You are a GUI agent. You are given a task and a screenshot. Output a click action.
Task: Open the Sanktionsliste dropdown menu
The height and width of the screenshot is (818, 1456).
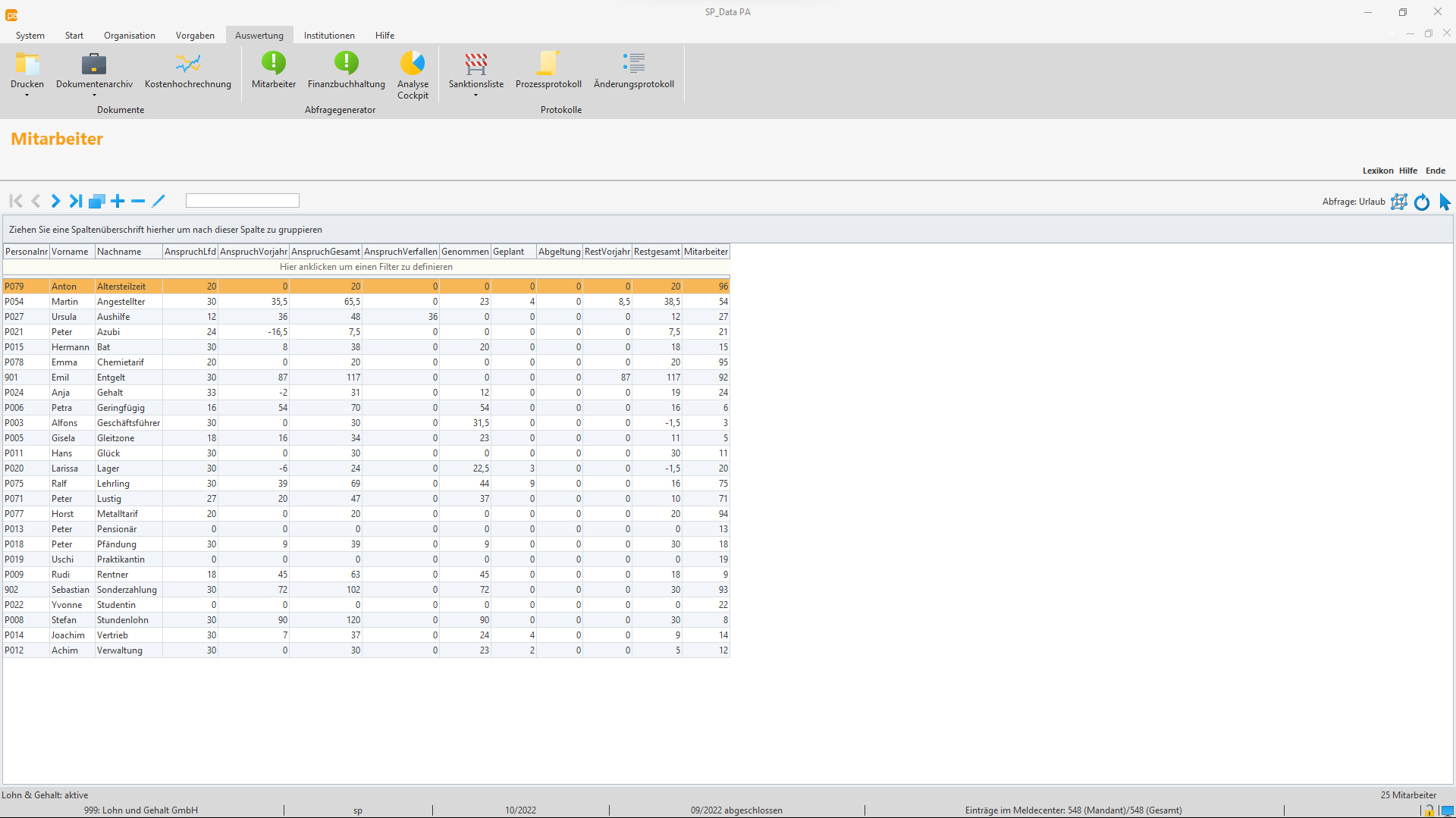point(475,95)
